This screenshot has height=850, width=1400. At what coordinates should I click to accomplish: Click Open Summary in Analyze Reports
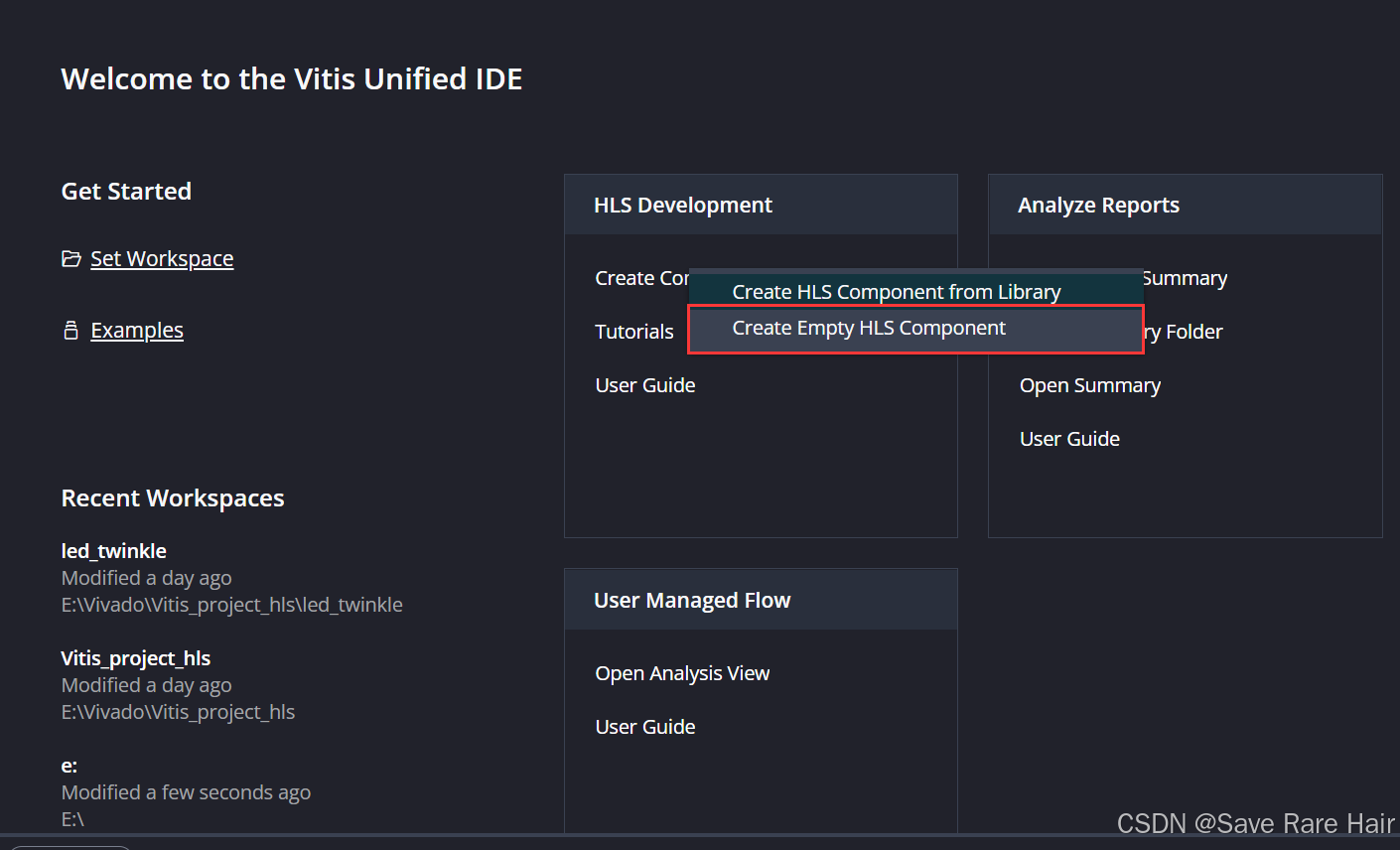point(1090,385)
